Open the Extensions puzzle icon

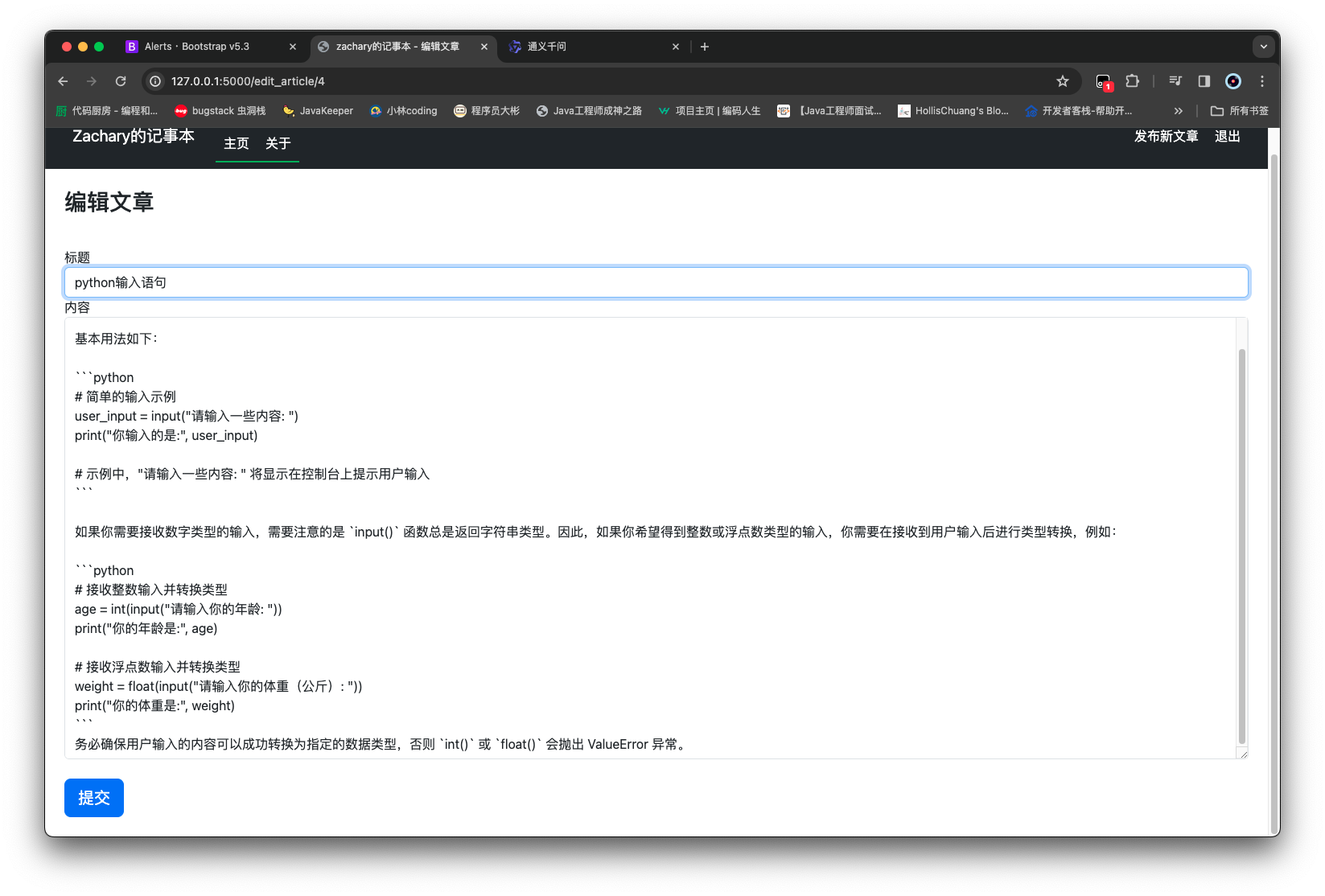[x=1133, y=81]
